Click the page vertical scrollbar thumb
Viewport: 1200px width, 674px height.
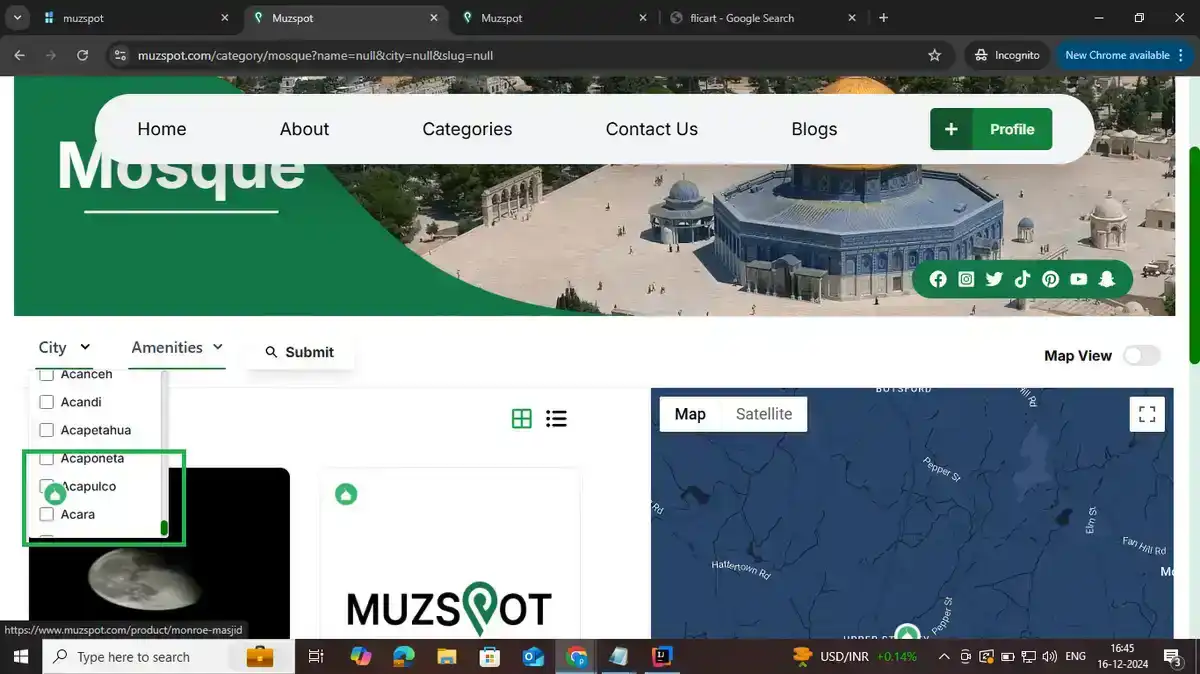pos(1194,255)
